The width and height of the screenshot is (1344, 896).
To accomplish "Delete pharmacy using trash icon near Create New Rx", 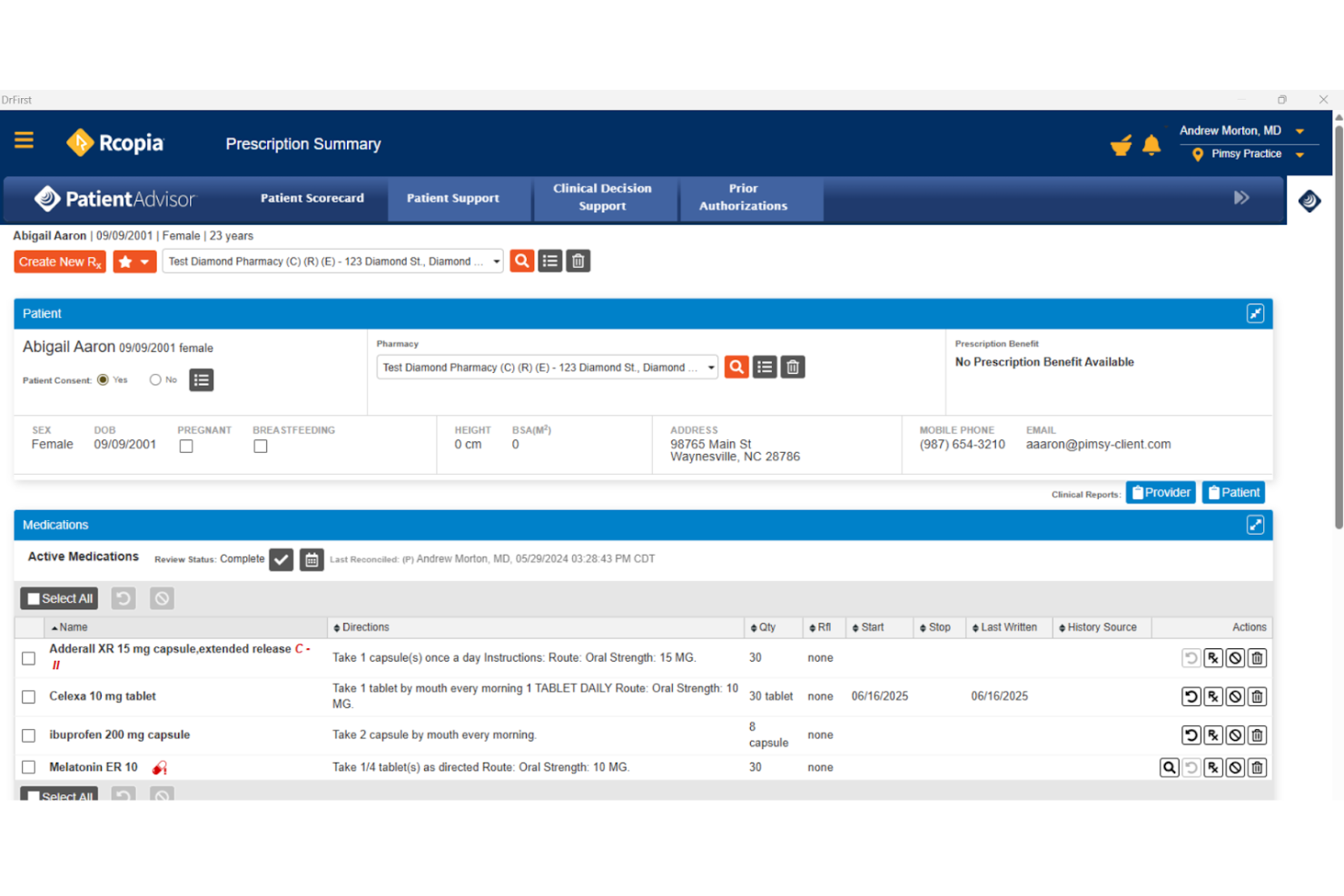I will (x=578, y=261).
